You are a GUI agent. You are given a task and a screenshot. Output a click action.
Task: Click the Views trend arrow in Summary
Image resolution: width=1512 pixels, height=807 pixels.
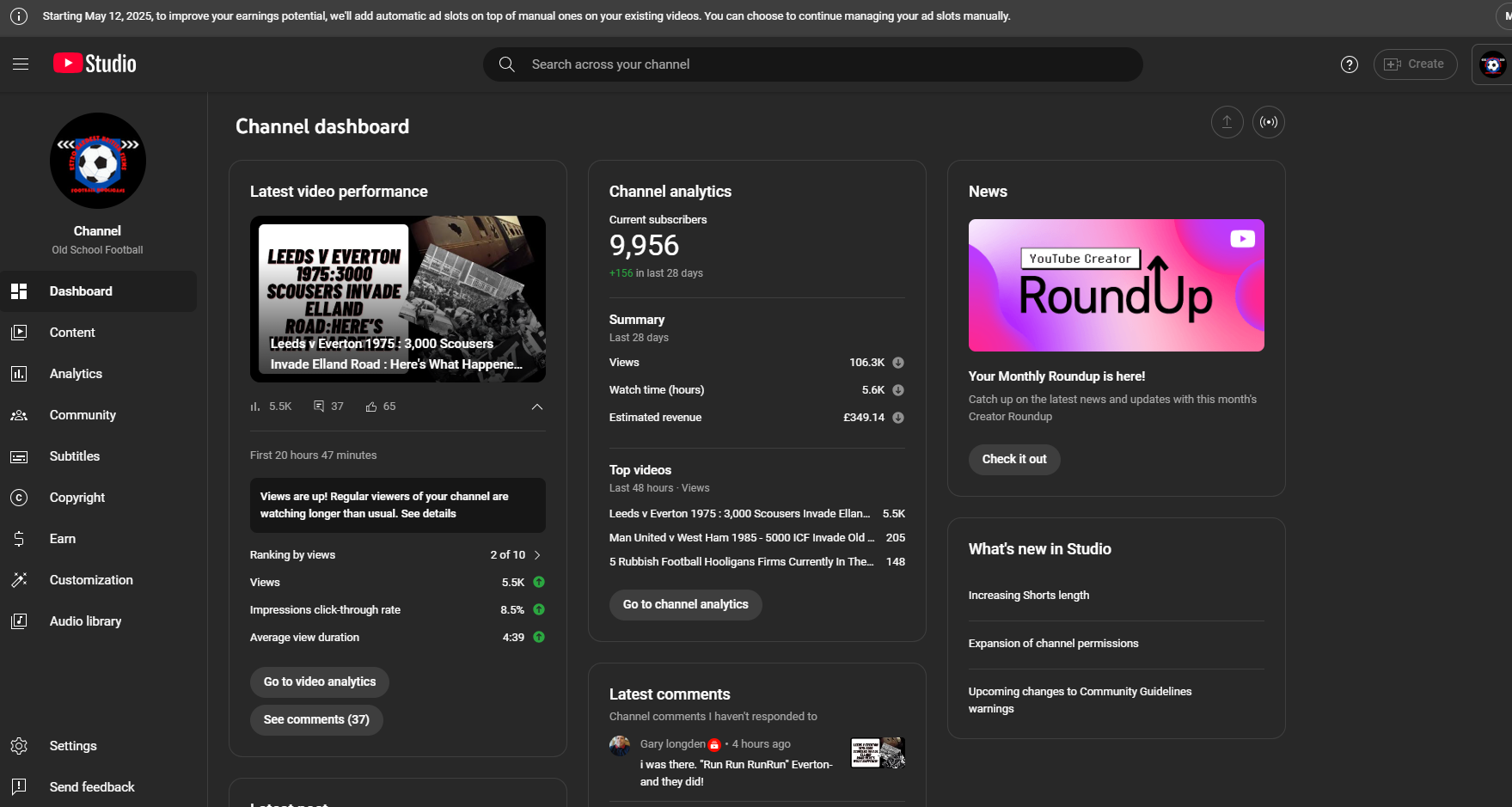click(x=898, y=363)
